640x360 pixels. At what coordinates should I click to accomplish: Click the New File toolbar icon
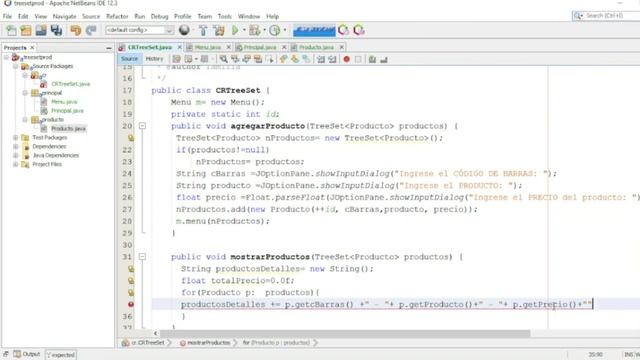tap(11, 30)
